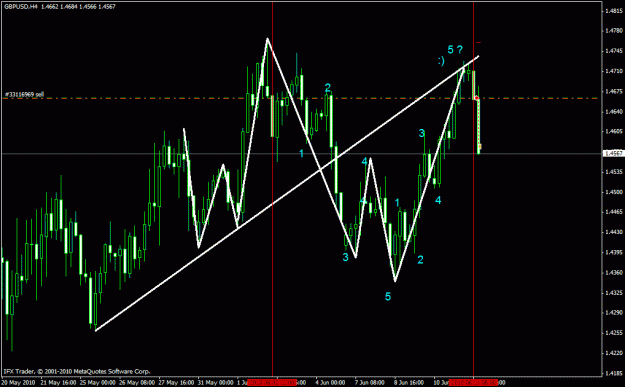
Task: Click the 1.4185 price axis label
Action: 614,374
